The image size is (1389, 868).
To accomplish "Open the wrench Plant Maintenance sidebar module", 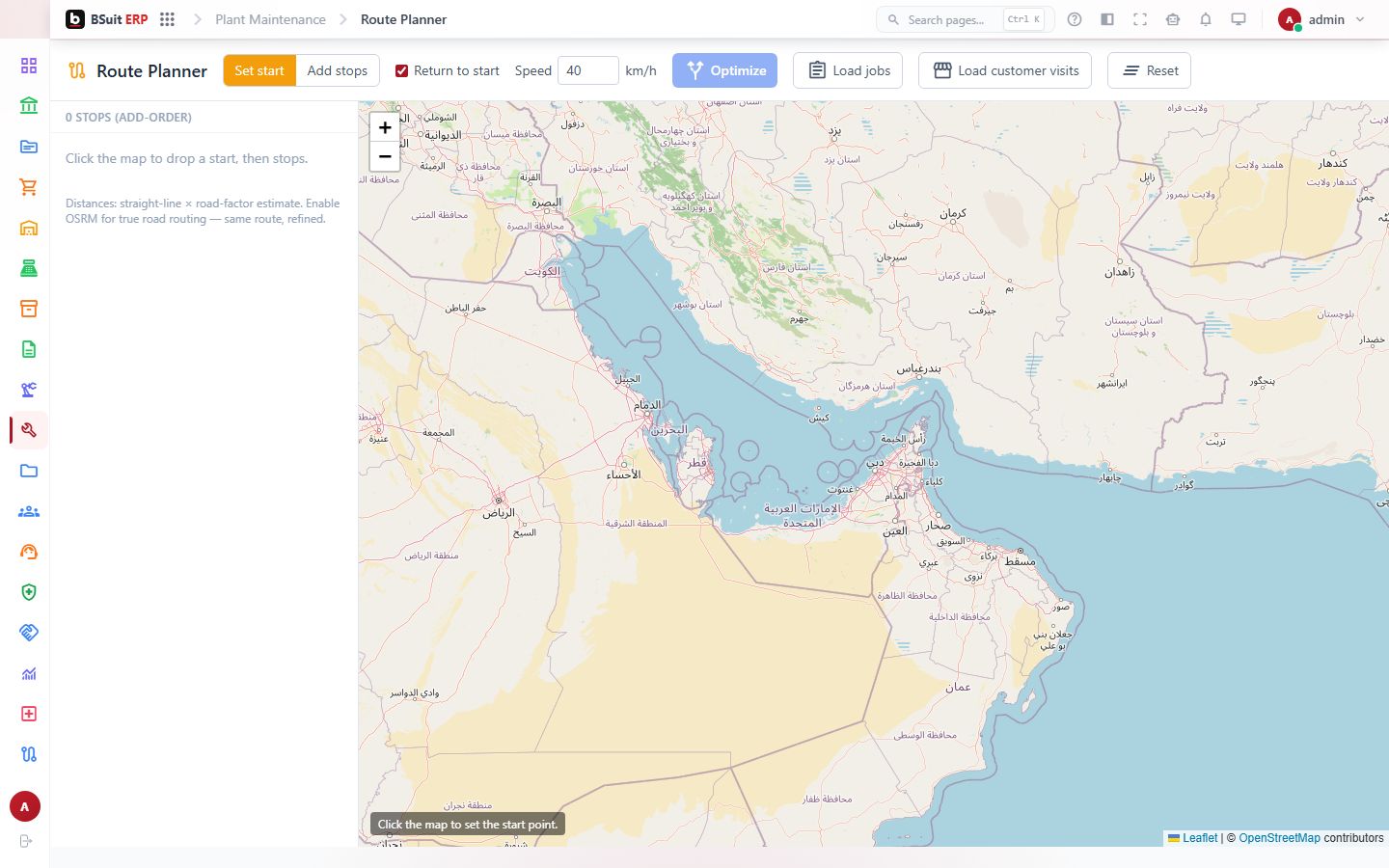I will (29, 430).
